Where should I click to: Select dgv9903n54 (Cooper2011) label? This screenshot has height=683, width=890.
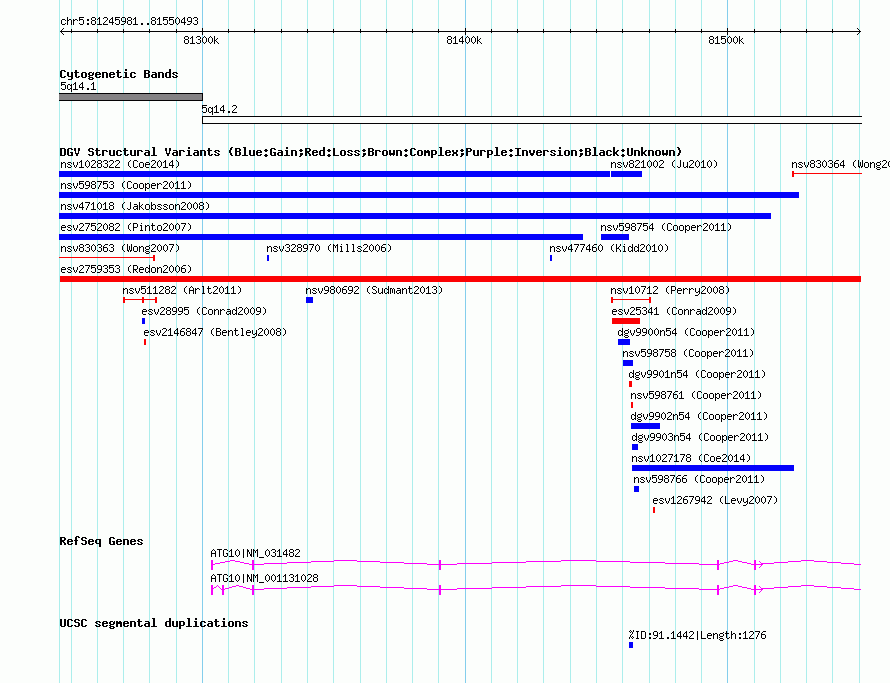click(700, 437)
